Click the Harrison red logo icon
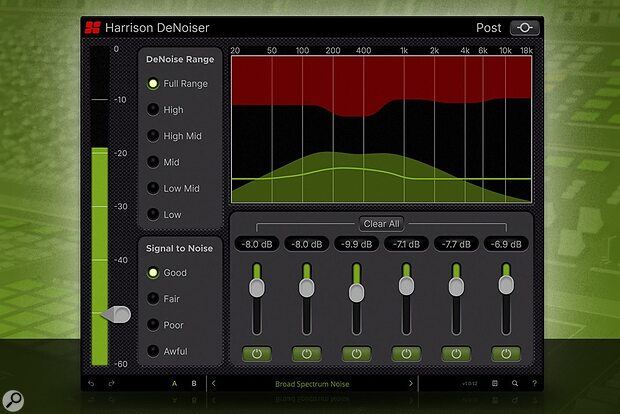This screenshot has width=620, height=414. [x=93, y=28]
